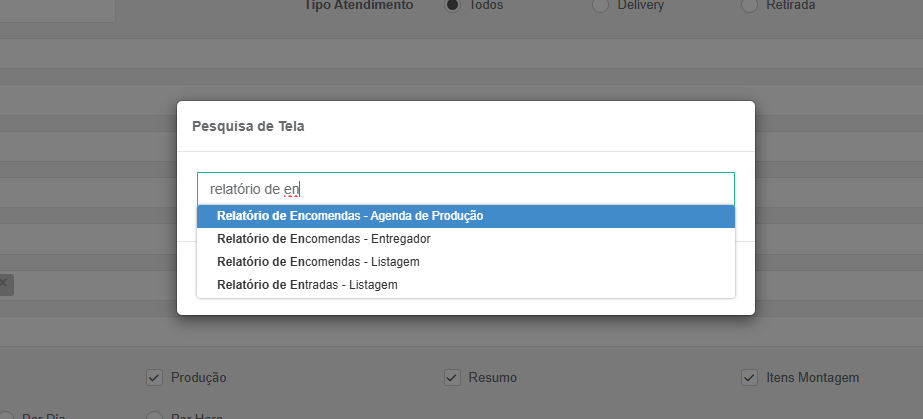Toggle the Resumo checkbox
The image size is (923, 419).
[x=452, y=378]
